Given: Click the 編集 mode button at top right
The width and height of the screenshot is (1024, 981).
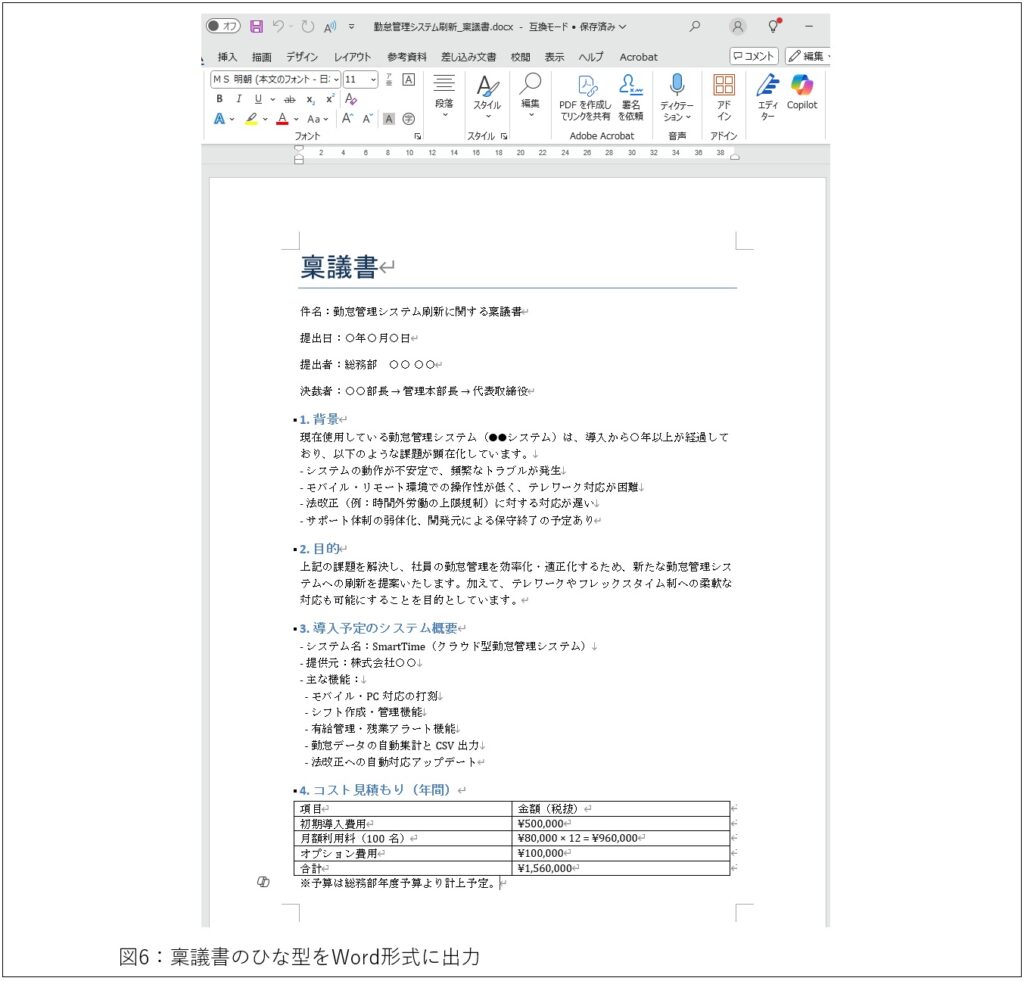Looking at the screenshot, I should coord(808,57).
